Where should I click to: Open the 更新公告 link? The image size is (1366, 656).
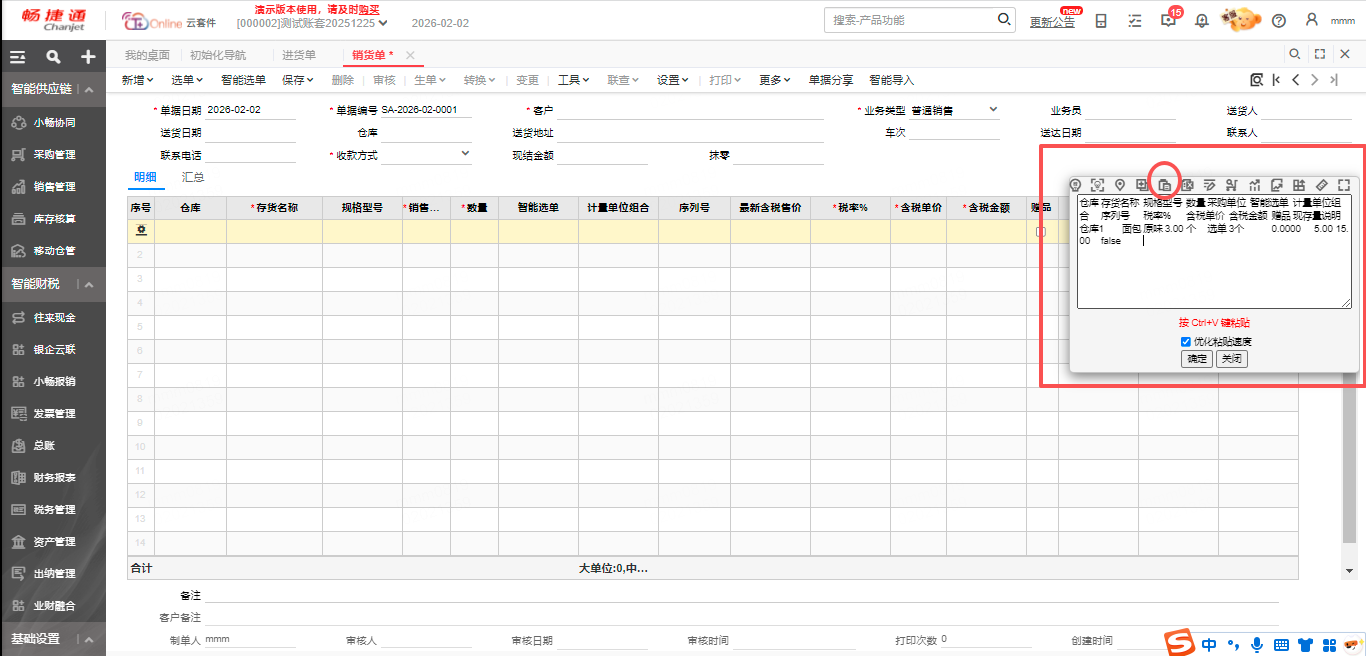(x=1052, y=22)
